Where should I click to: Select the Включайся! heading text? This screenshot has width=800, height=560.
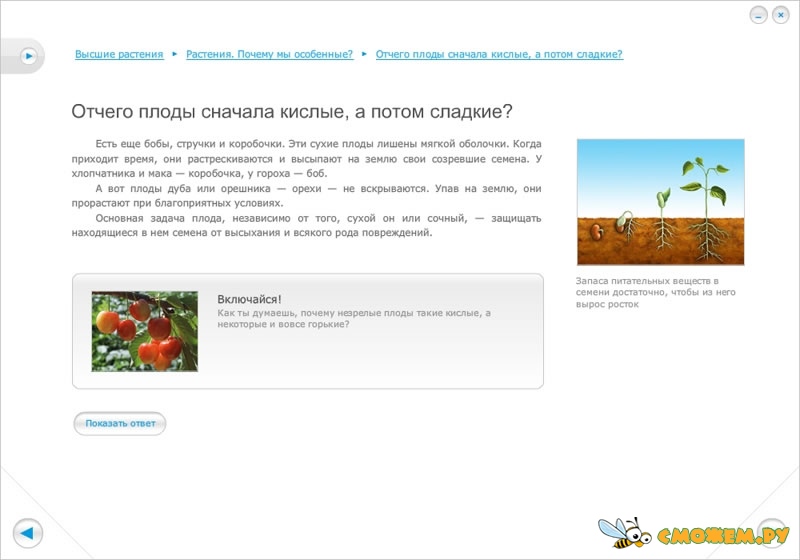coord(249,299)
